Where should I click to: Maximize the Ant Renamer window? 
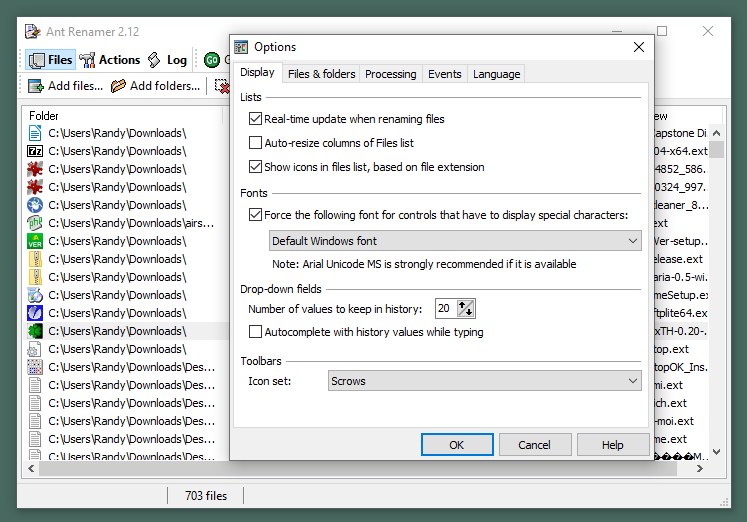[662, 31]
